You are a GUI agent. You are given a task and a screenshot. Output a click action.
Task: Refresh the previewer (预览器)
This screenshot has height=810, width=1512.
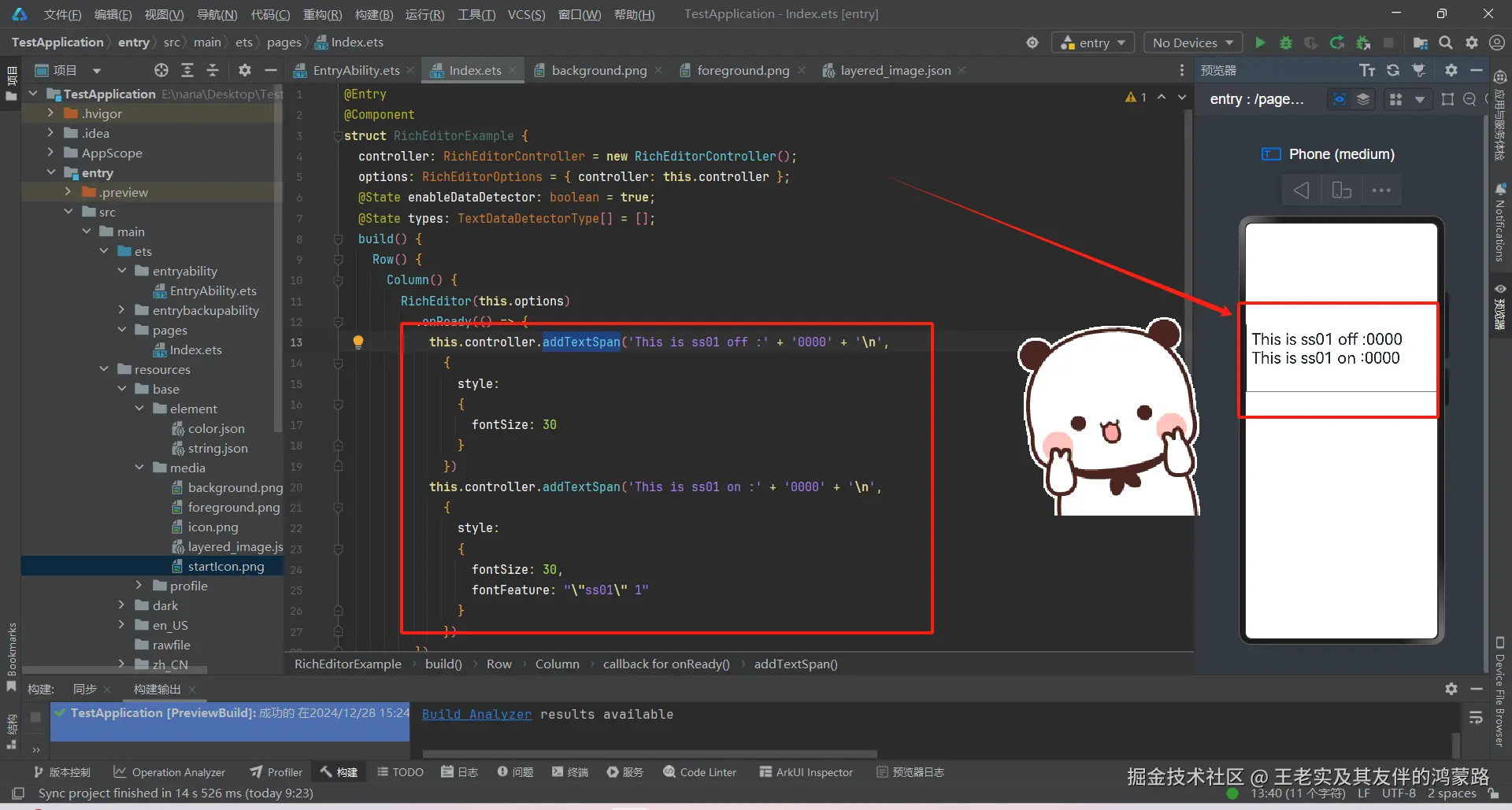[x=1392, y=70]
